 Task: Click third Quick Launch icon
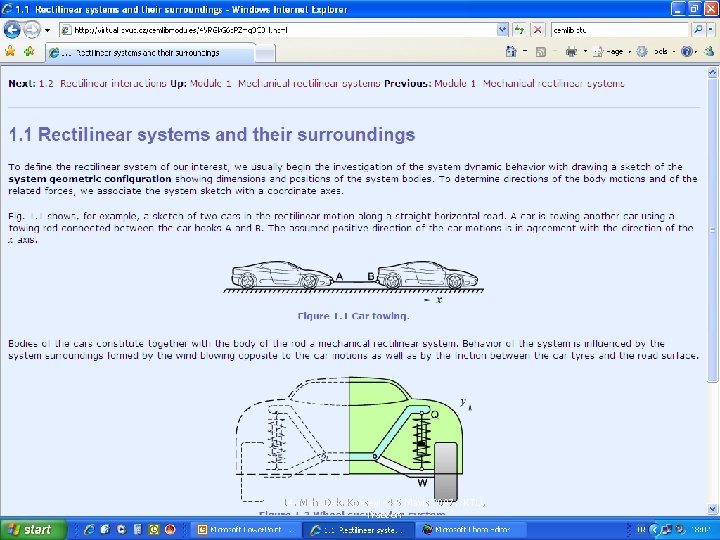[x=122, y=529]
